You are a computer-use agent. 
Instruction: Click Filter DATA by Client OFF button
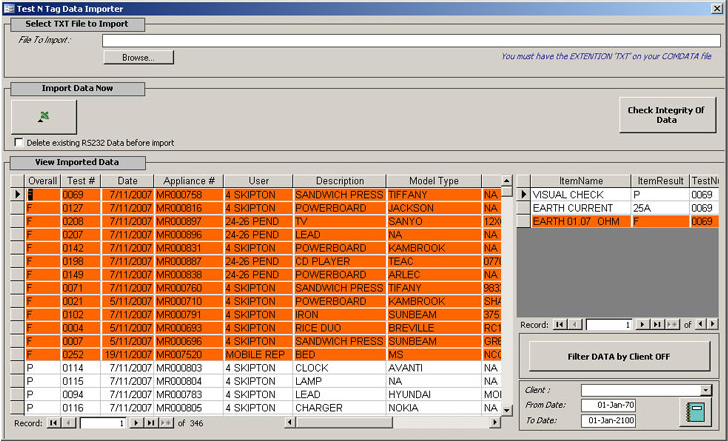click(x=619, y=357)
